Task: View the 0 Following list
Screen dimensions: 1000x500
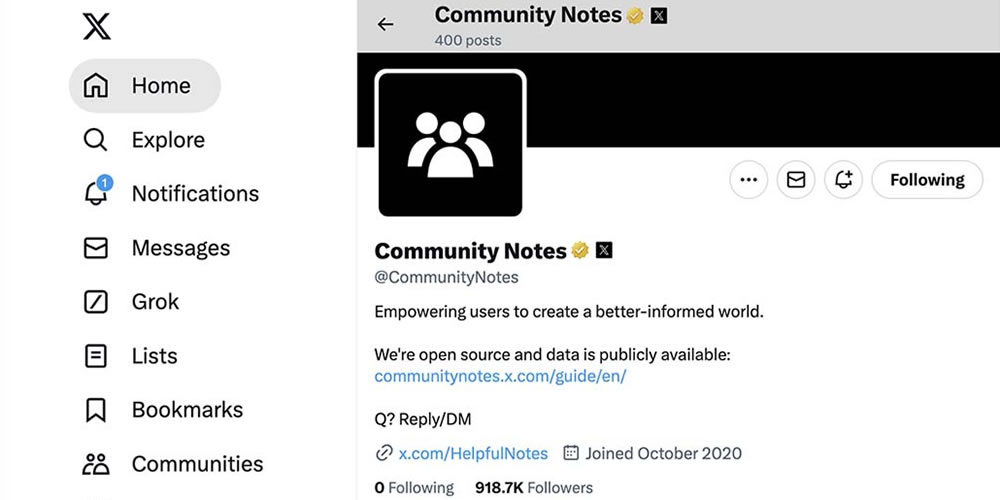Action: [414, 488]
